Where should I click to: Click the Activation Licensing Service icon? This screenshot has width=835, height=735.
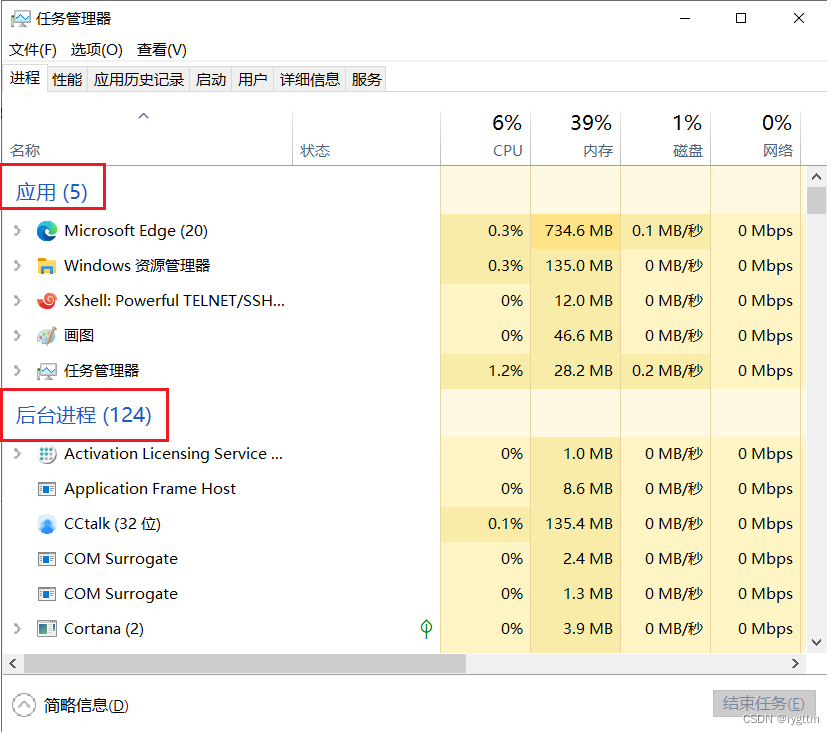(47, 454)
